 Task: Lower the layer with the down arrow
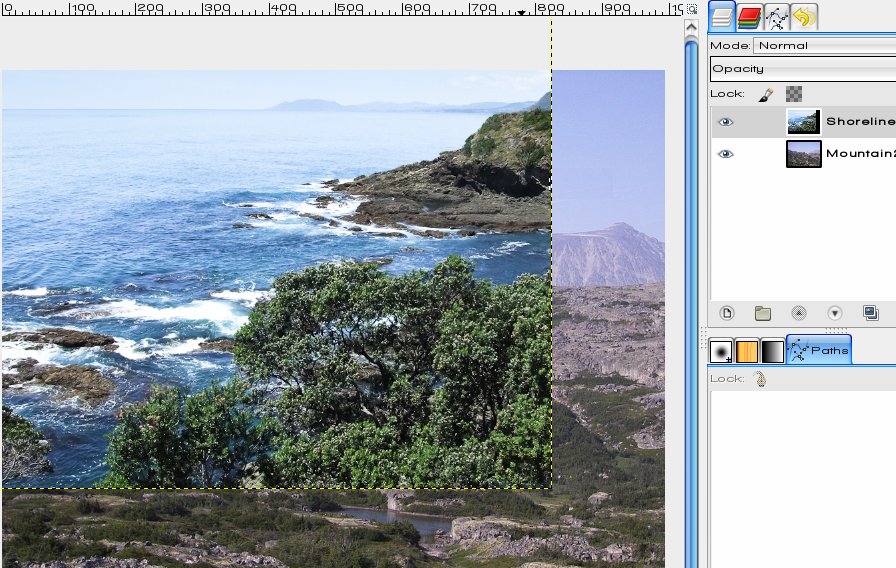[x=835, y=313]
